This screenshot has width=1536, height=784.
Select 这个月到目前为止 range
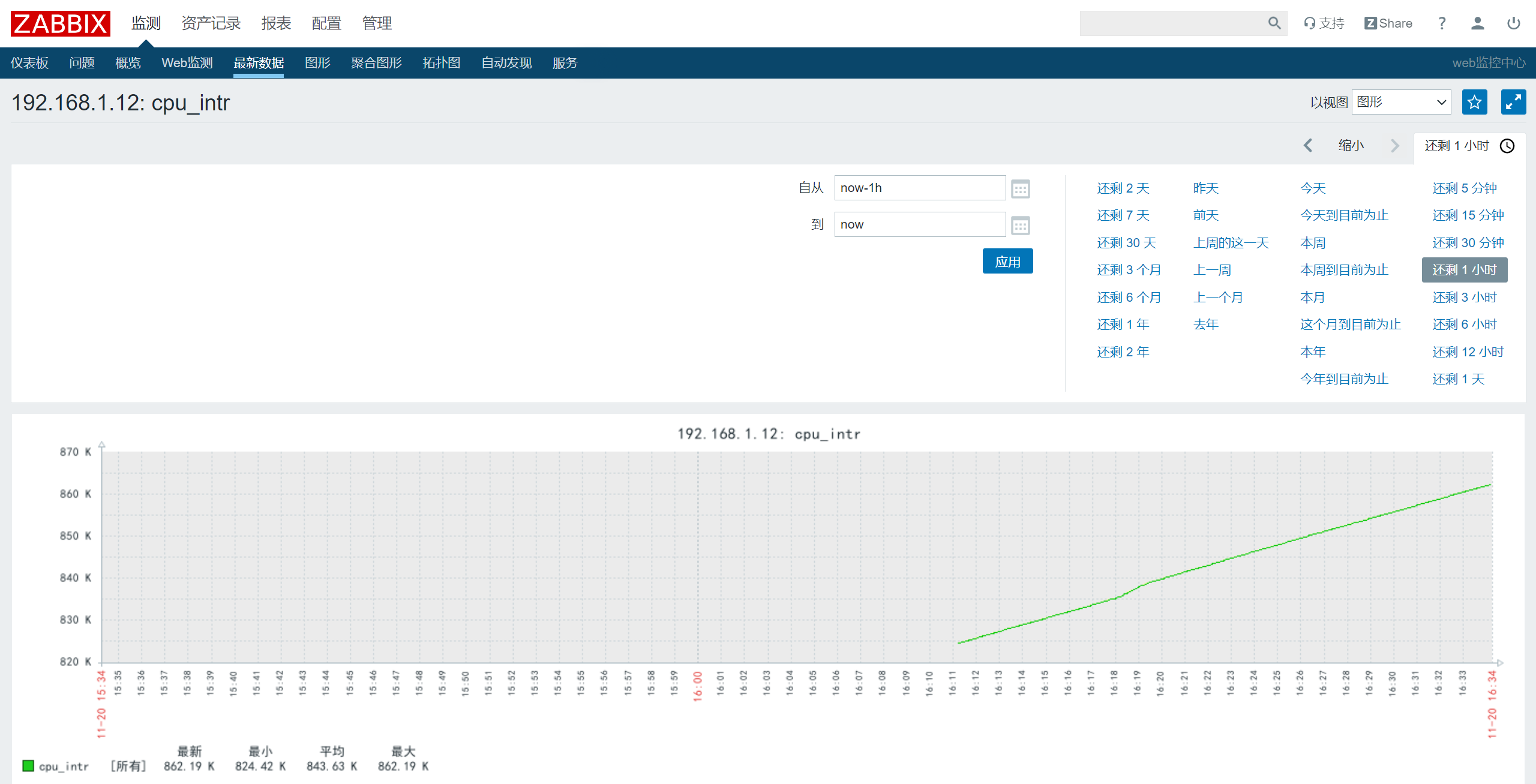[x=1351, y=325]
